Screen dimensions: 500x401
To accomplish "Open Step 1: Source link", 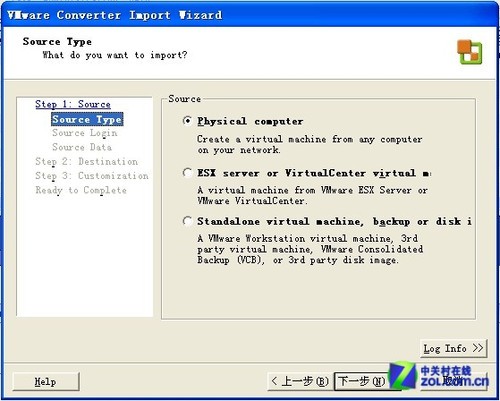I will tap(73, 104).
